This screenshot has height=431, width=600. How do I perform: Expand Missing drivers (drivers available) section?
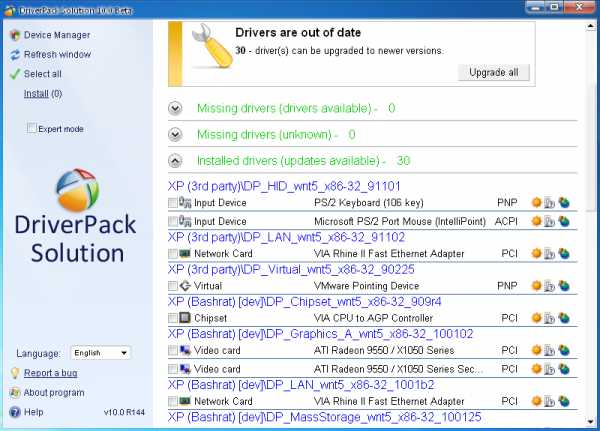coord(175,108)
